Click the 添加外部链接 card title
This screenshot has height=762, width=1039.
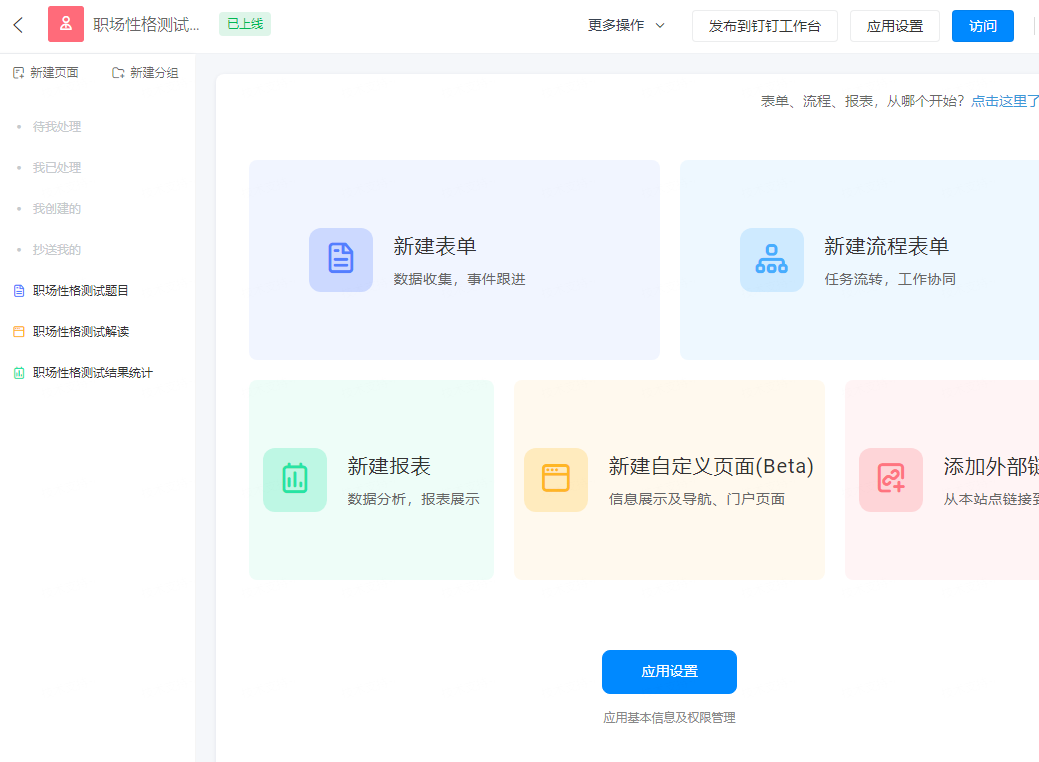[x=991, y=466]
